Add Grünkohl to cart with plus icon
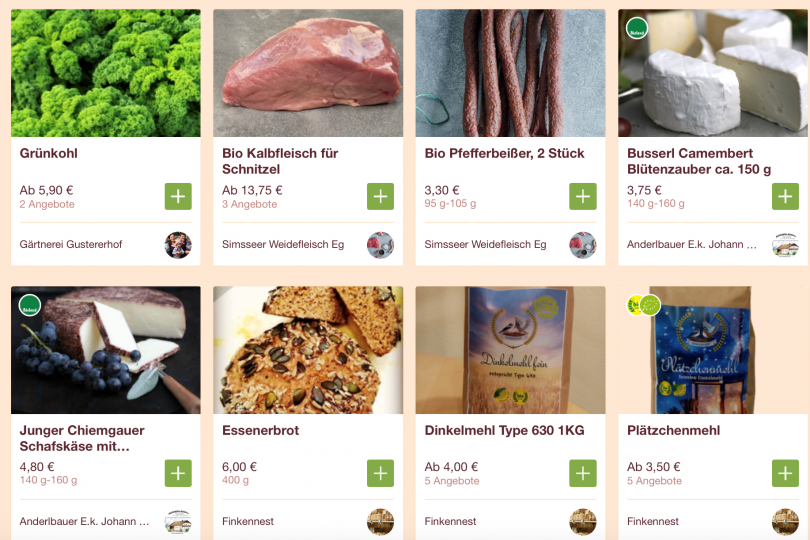The height and width of the screenshot is (540, 810). 178,196
